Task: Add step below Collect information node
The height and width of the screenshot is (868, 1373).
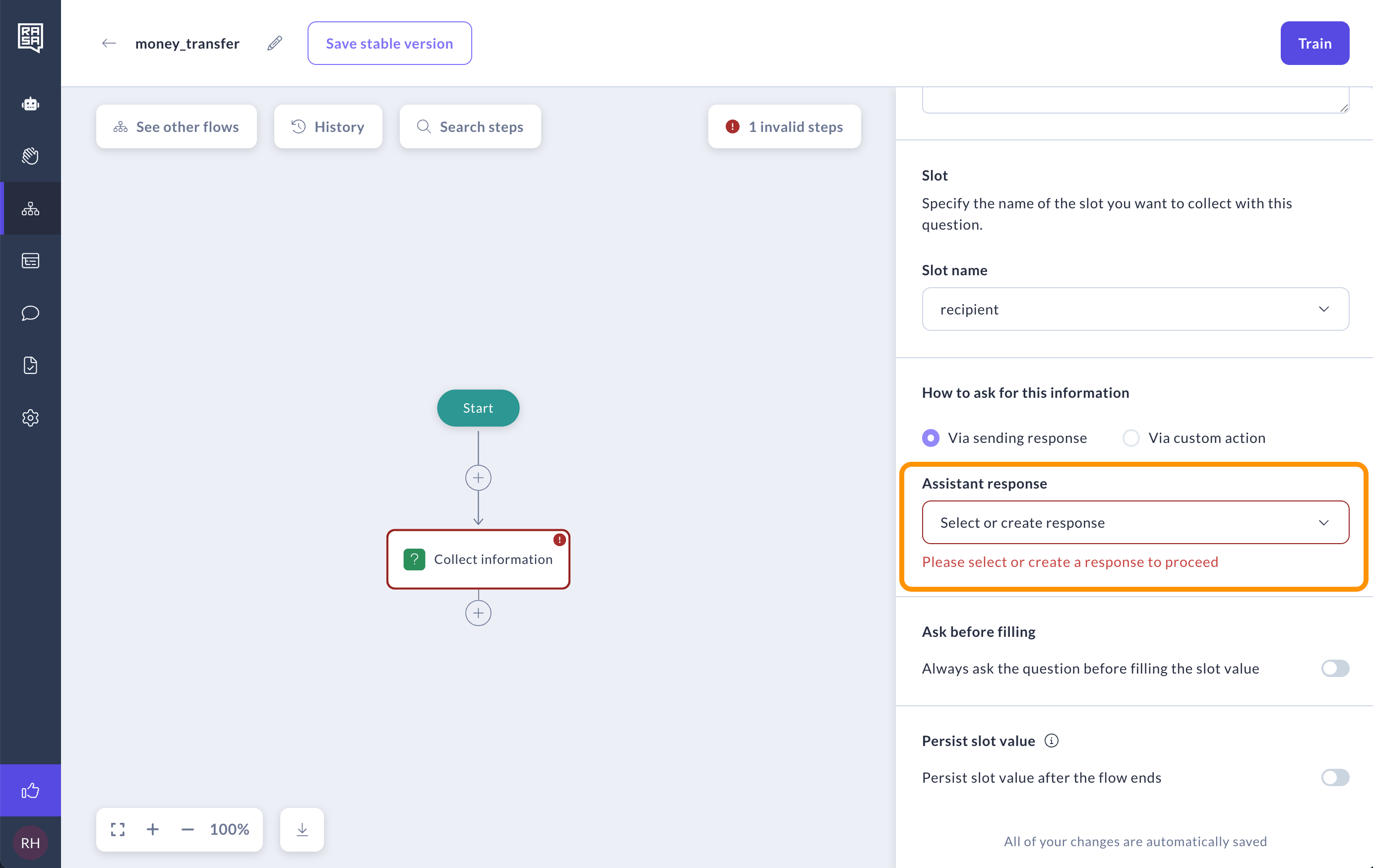Action: (478, 613)
